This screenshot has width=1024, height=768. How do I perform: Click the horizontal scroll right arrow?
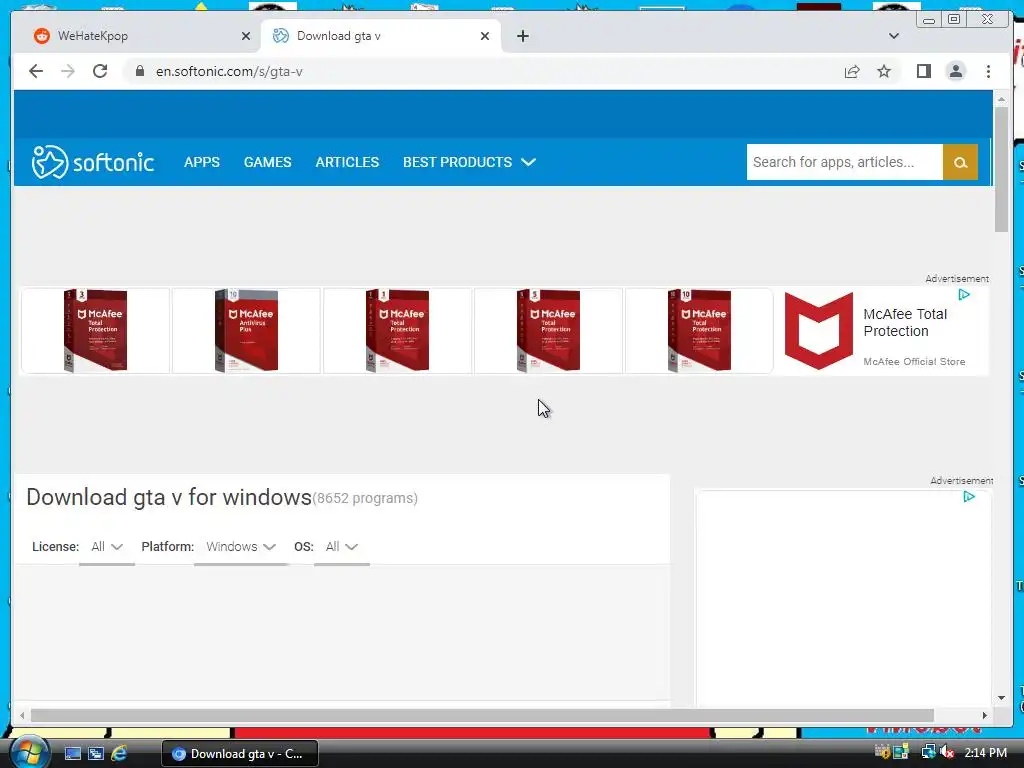click(985, 716)
